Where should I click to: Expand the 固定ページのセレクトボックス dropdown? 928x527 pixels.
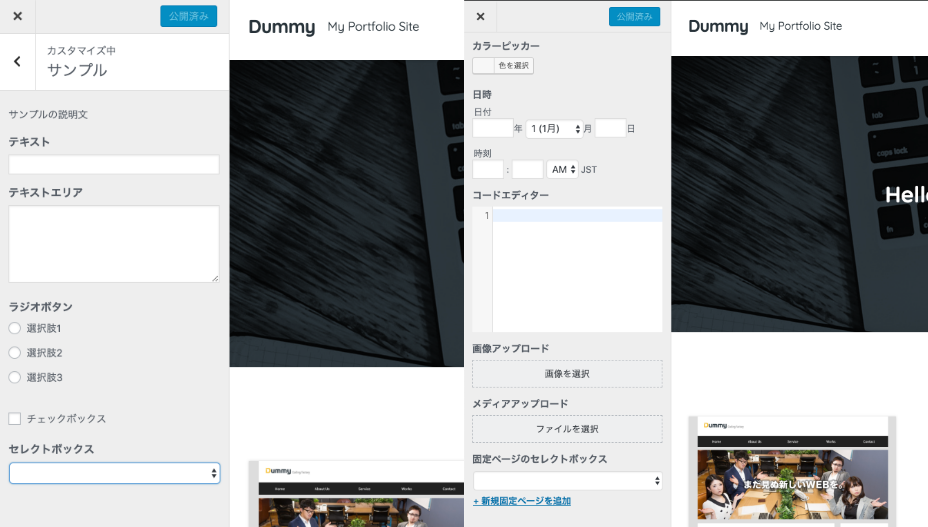pyautogui.click(x=567, y=481)
